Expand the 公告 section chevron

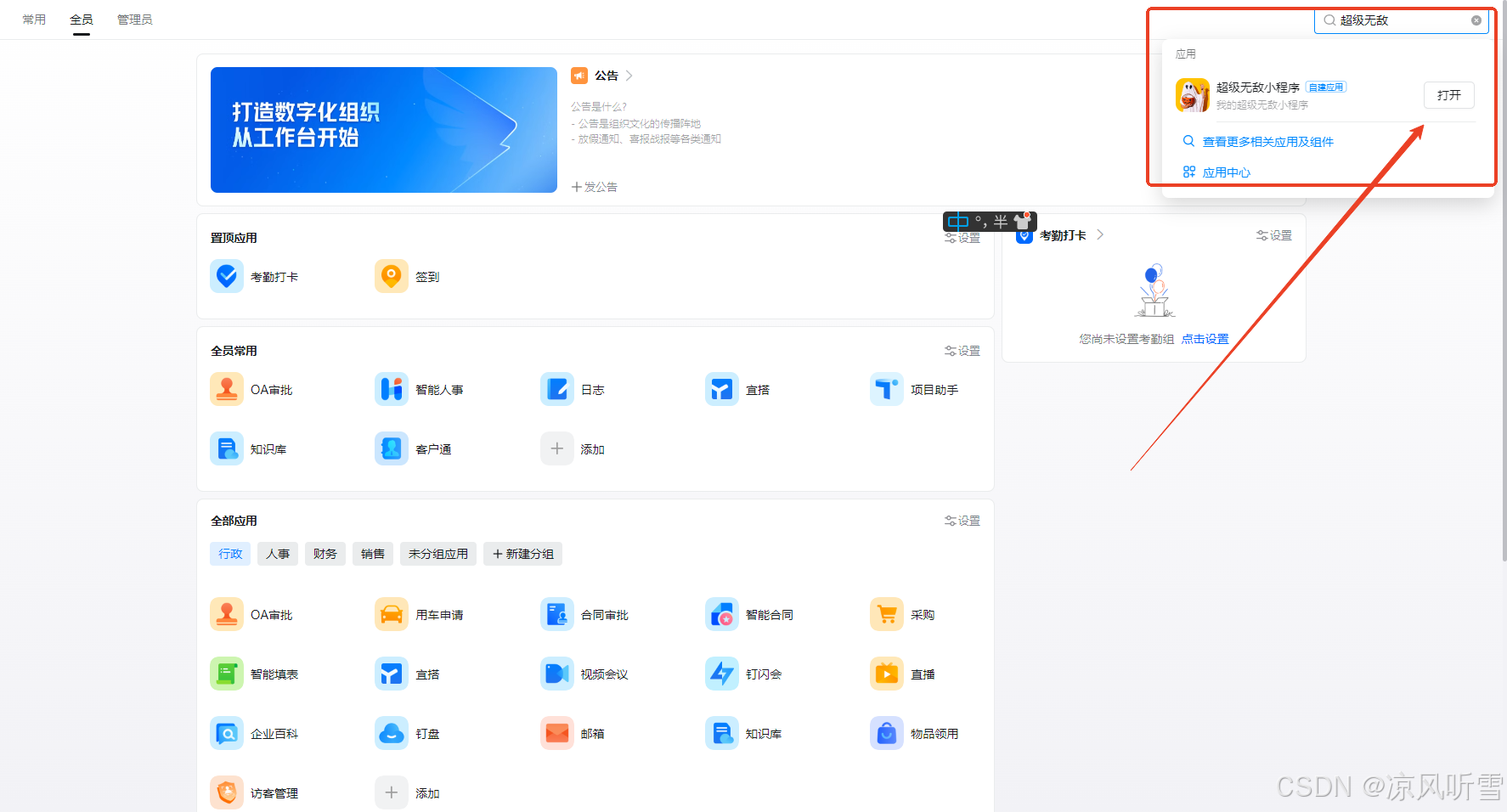629,76
